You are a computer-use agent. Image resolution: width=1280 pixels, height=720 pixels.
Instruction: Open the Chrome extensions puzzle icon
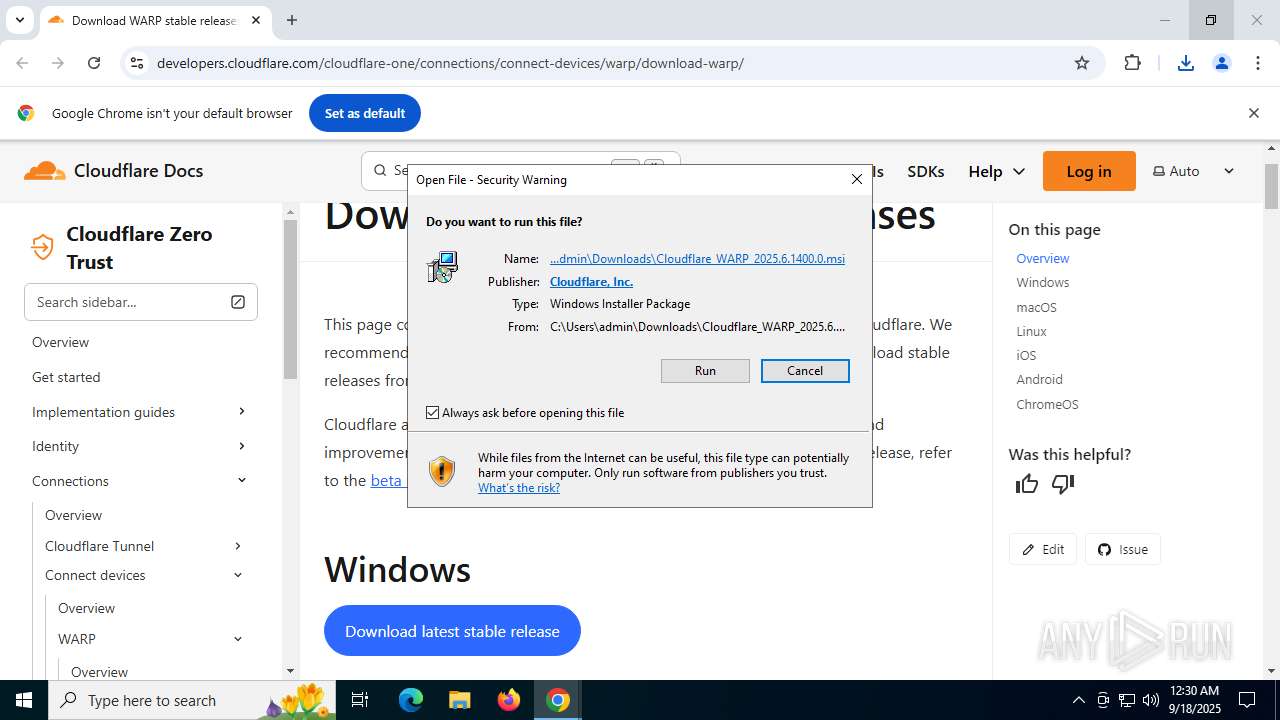[1132, 63]
